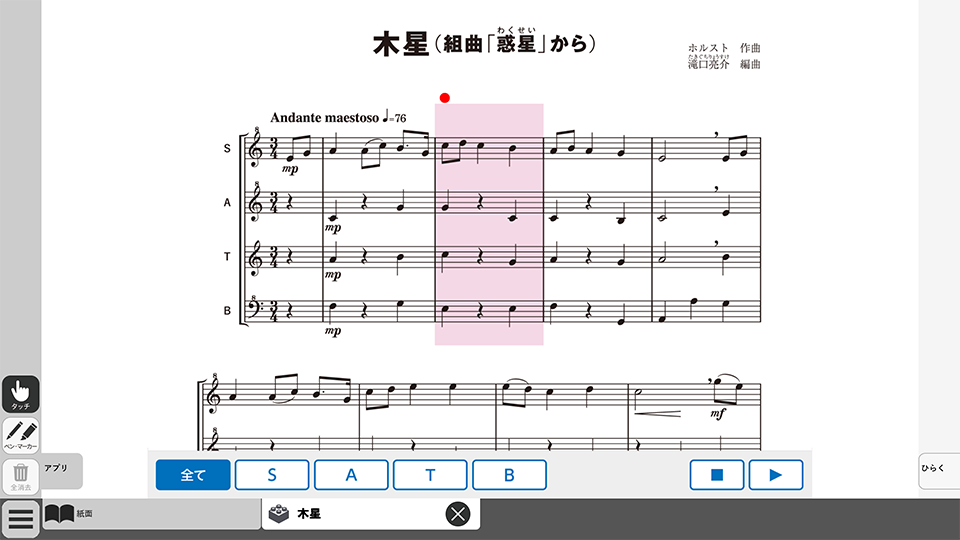This screenshot has width=960, height=540.
Task: Expand the ひらく panel on right
Action: point(939,470)
